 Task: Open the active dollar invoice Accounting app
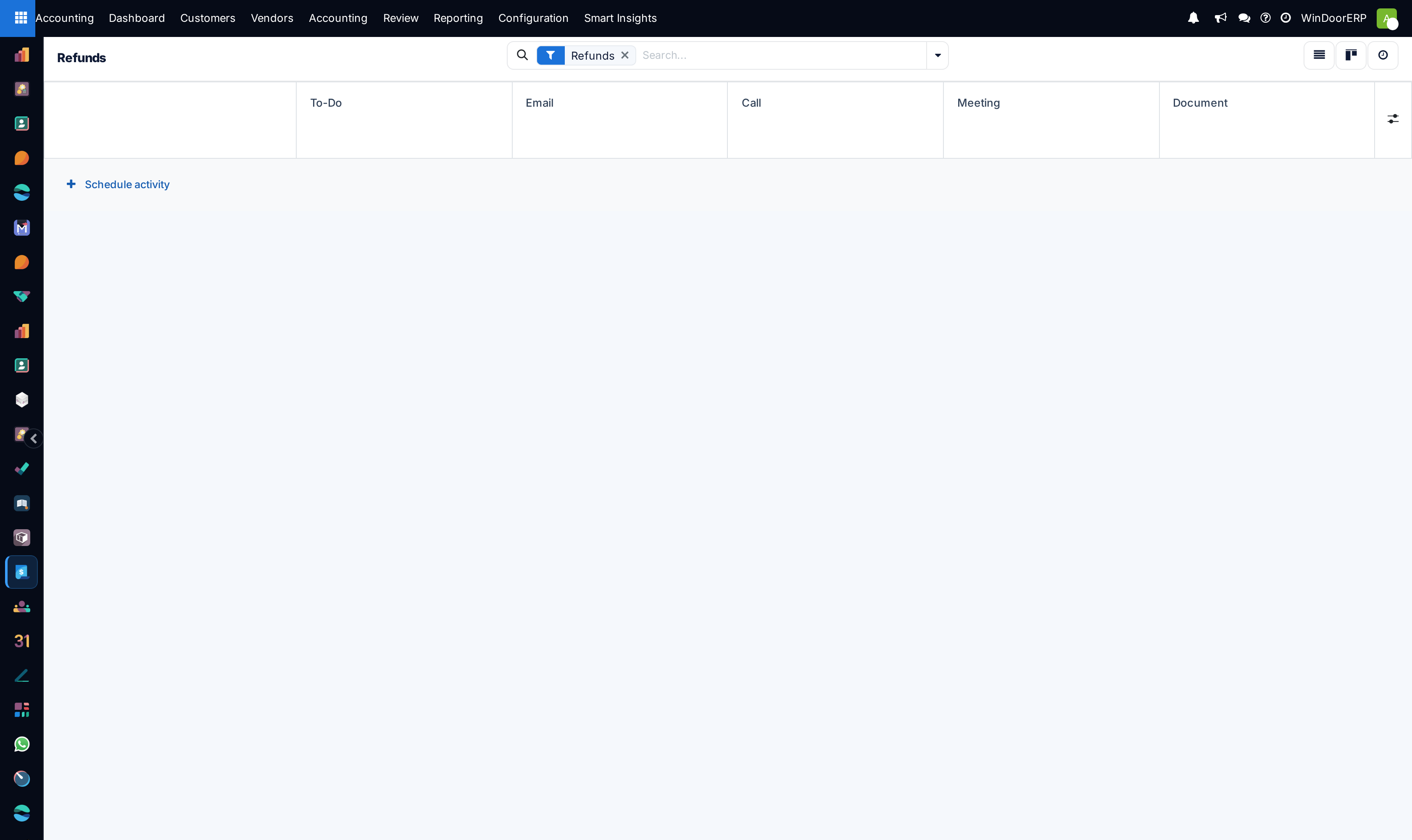pyautogui.click(x=21, y=572)
